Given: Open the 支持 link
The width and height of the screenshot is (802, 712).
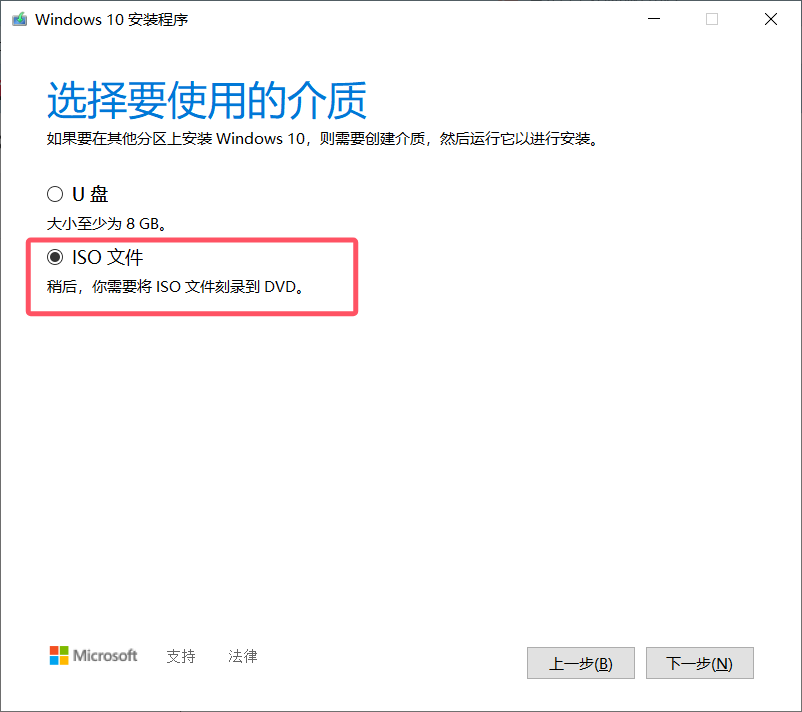Looking at the screenshot, I should 181,656.
